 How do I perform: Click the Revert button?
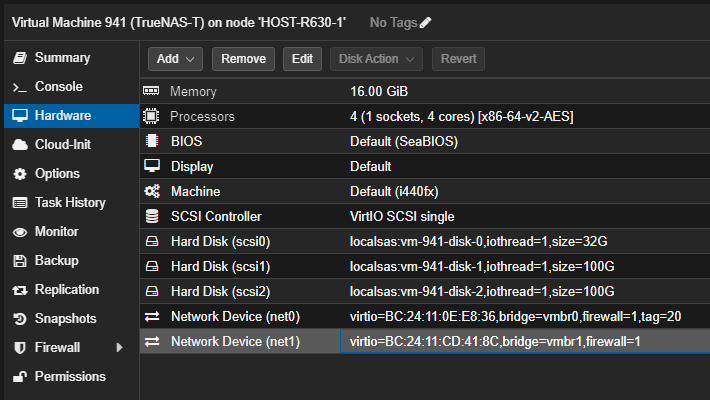point(458,59)
